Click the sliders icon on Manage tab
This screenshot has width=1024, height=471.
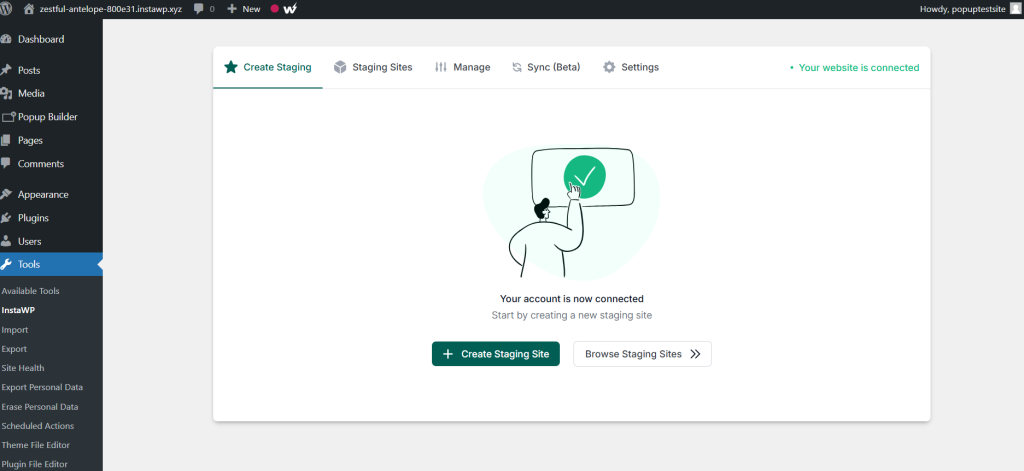tap(441, 67)
